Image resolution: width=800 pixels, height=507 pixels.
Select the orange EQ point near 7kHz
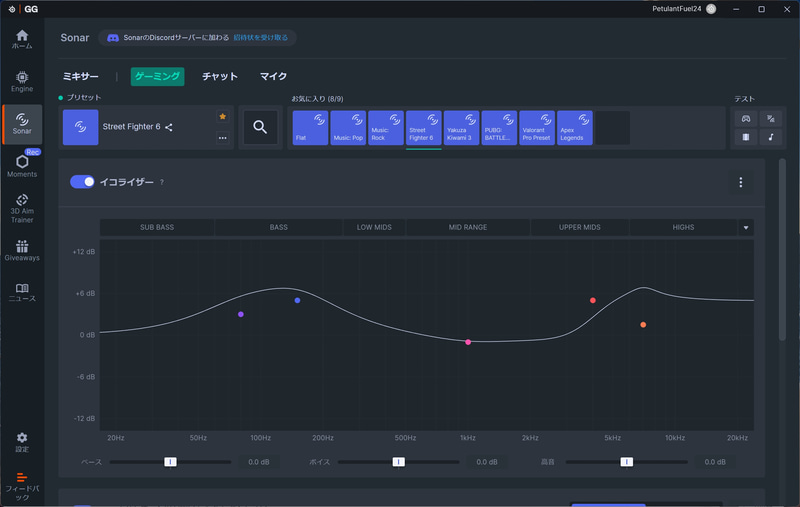(x=643, y=324)
